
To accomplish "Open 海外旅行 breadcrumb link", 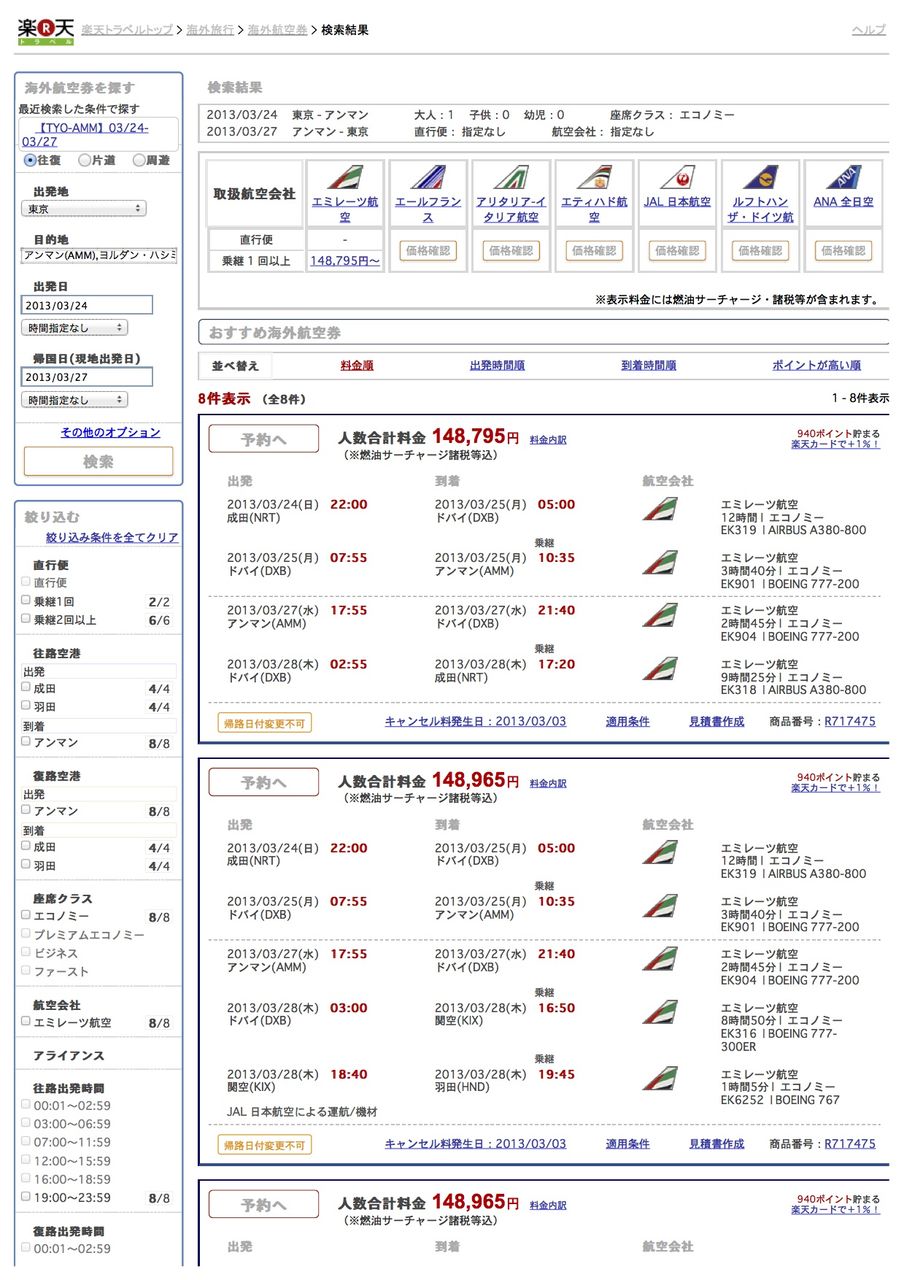I will (x=211, y=30).
